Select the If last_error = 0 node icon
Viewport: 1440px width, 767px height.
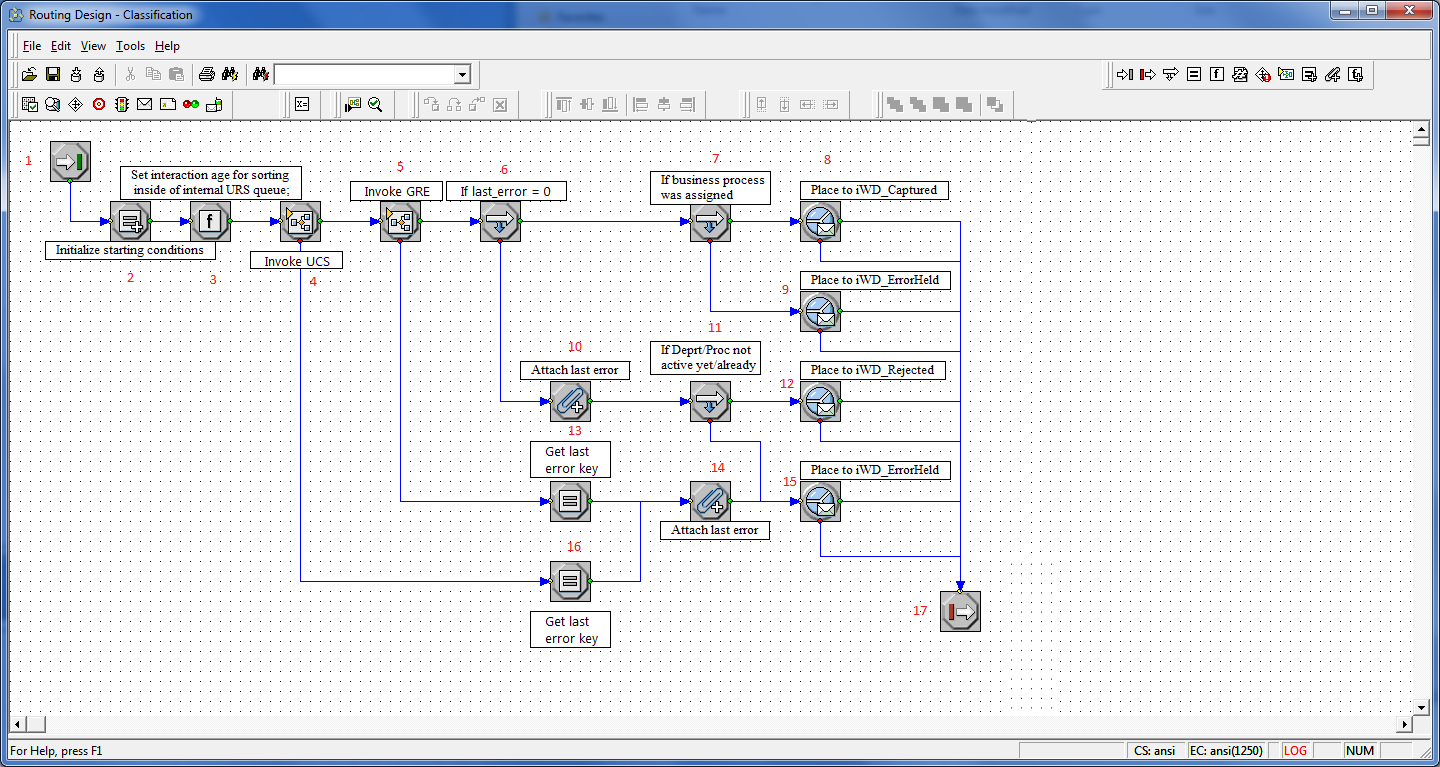[x=500, y=221]
